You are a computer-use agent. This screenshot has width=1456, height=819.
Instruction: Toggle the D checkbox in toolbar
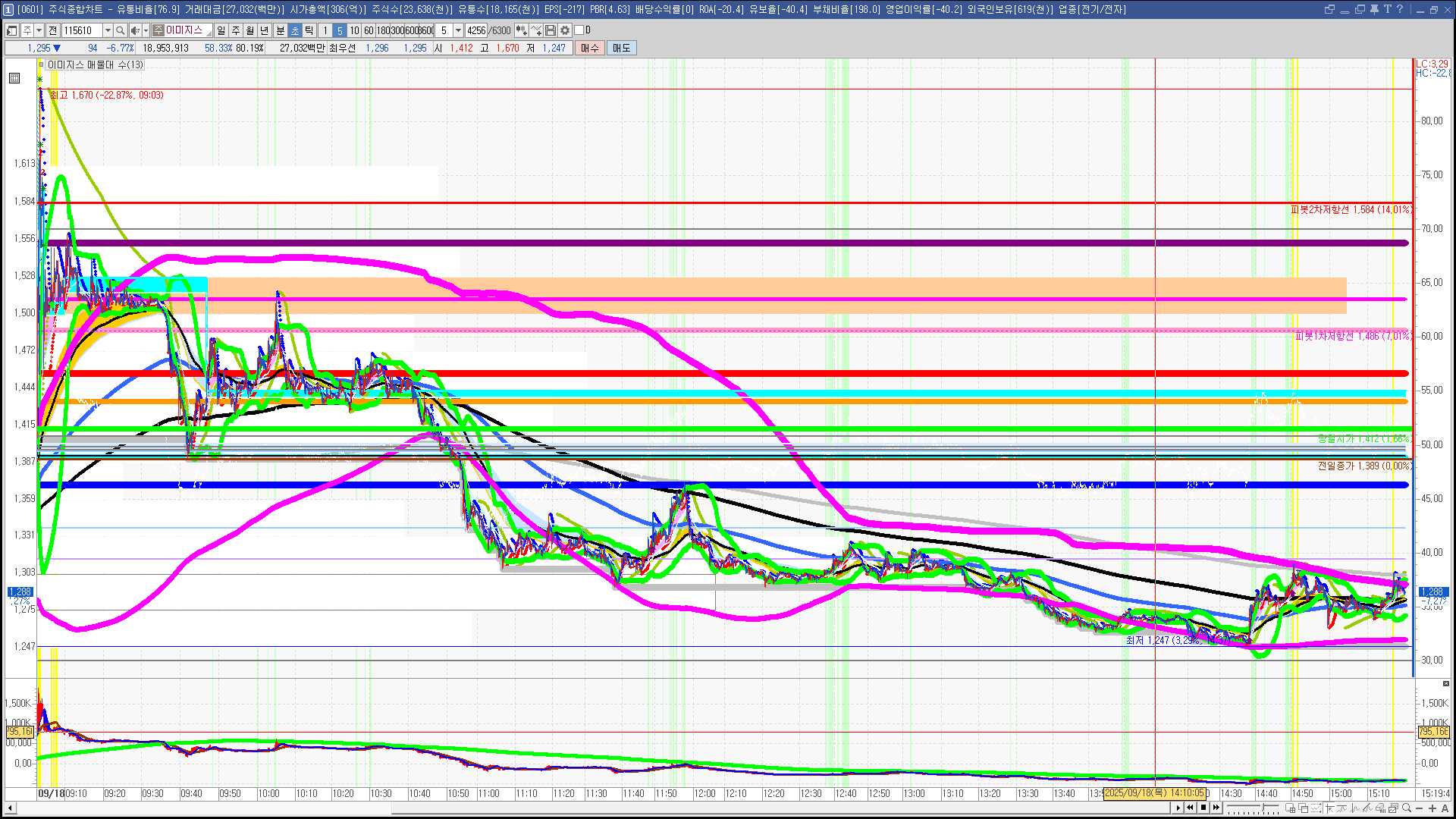coord(579,30)
